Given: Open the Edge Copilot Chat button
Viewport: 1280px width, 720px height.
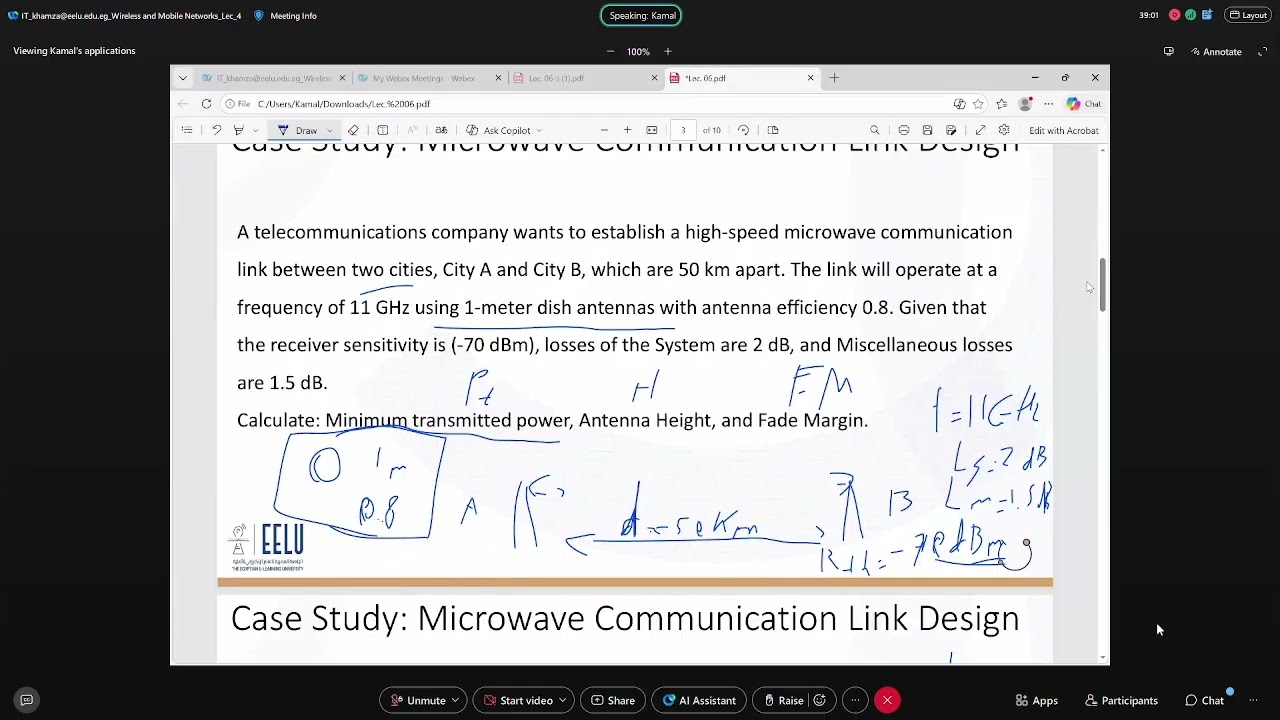Looking at the screenshot, I should [1083, 104].
